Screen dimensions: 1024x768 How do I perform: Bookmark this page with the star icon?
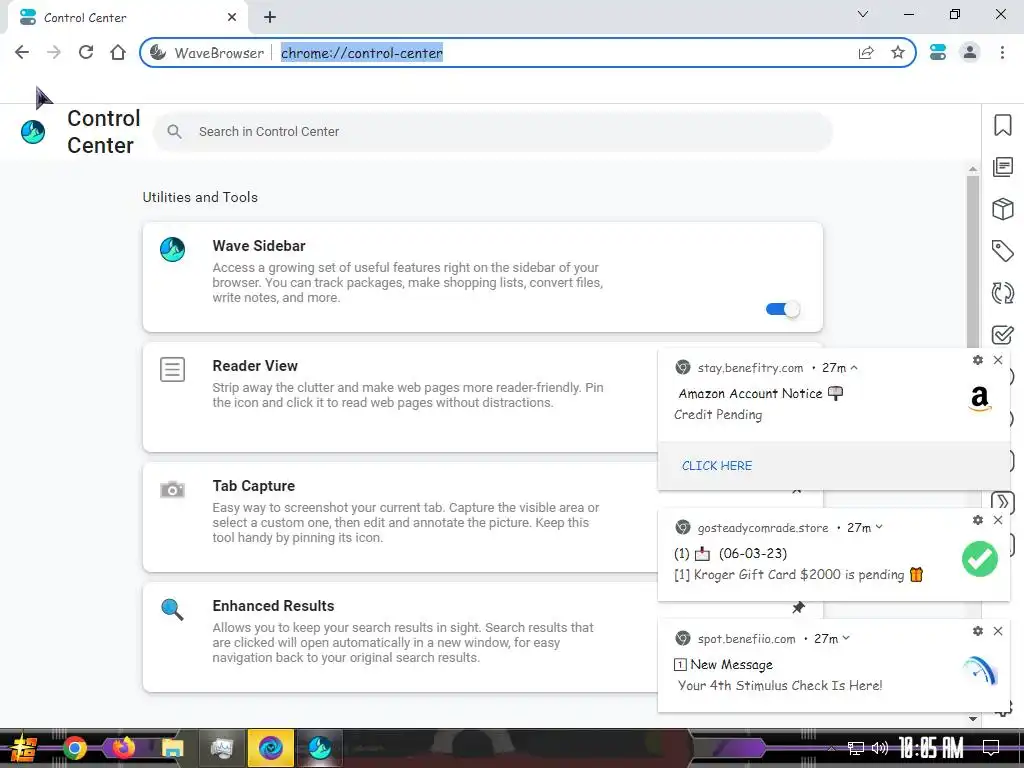(898, 52)
